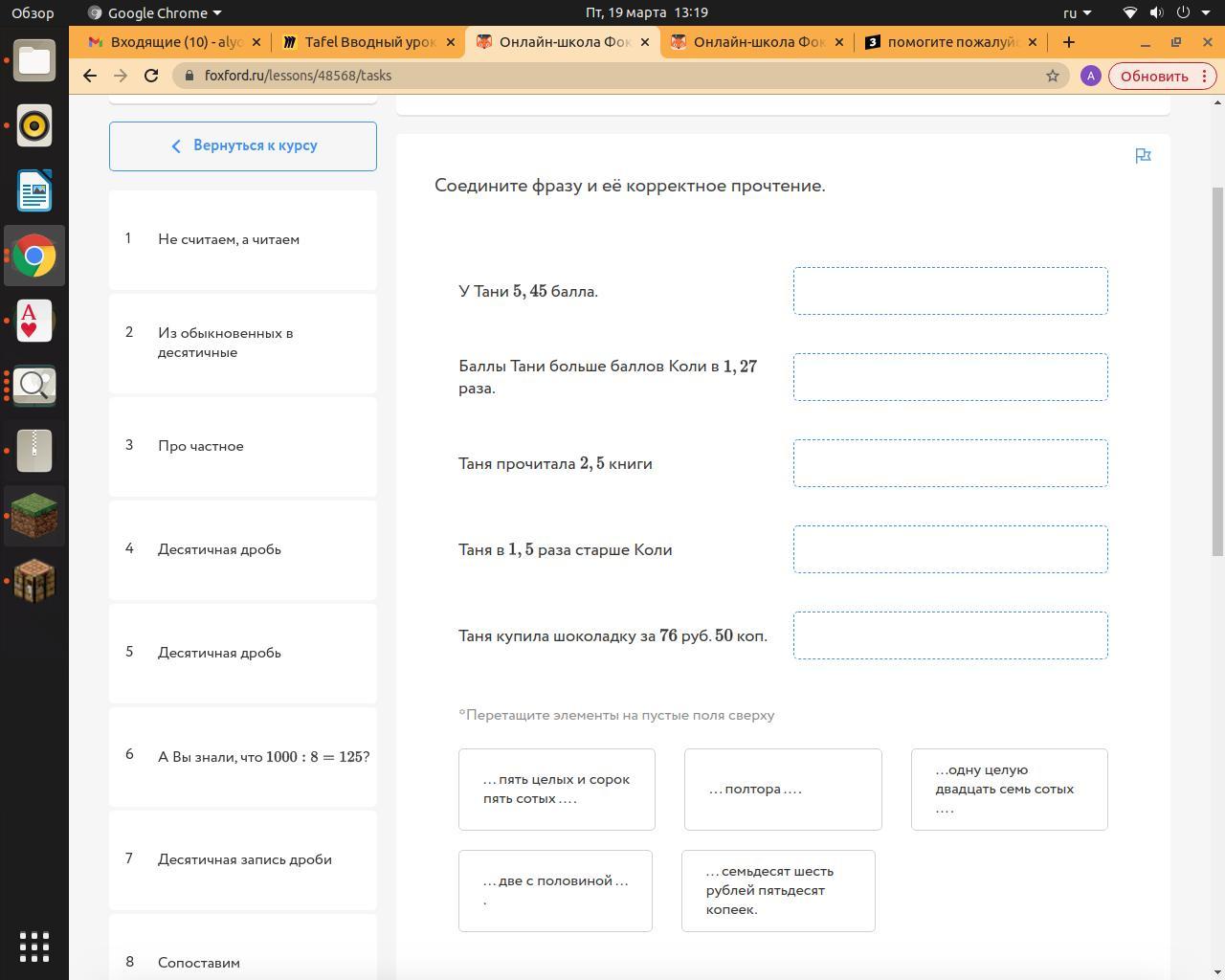
Task: View site security lock info
Action: (189, 76)
